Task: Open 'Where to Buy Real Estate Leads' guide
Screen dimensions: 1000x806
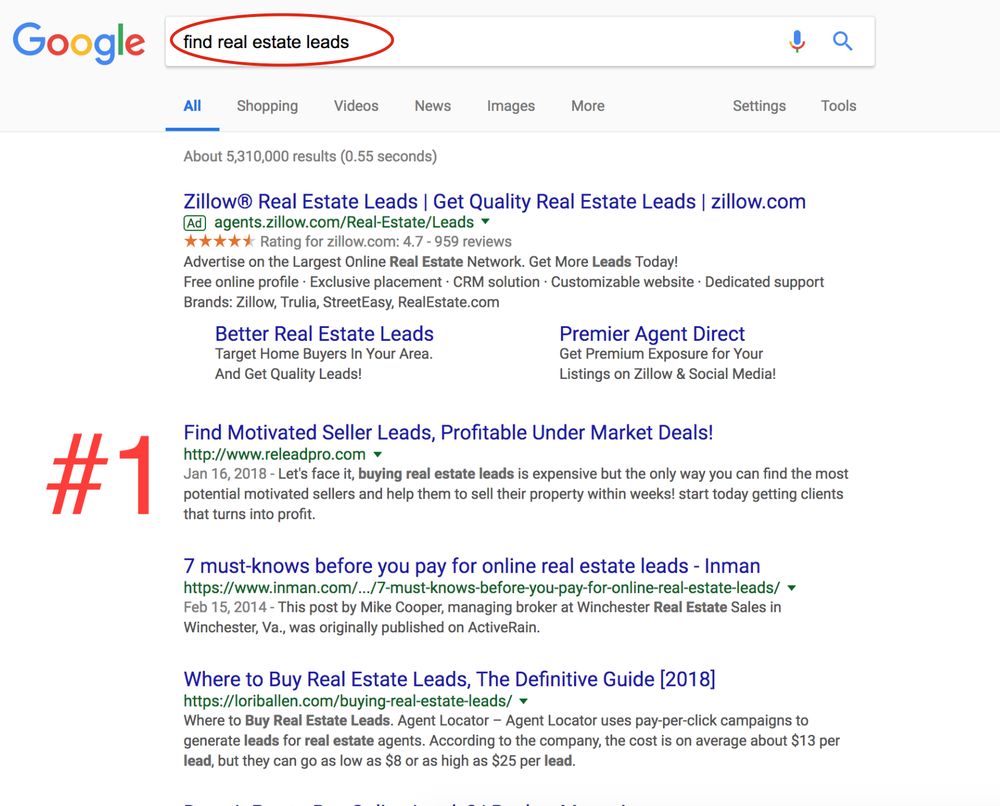Action: pyautogui.click(x=449, y=679)
